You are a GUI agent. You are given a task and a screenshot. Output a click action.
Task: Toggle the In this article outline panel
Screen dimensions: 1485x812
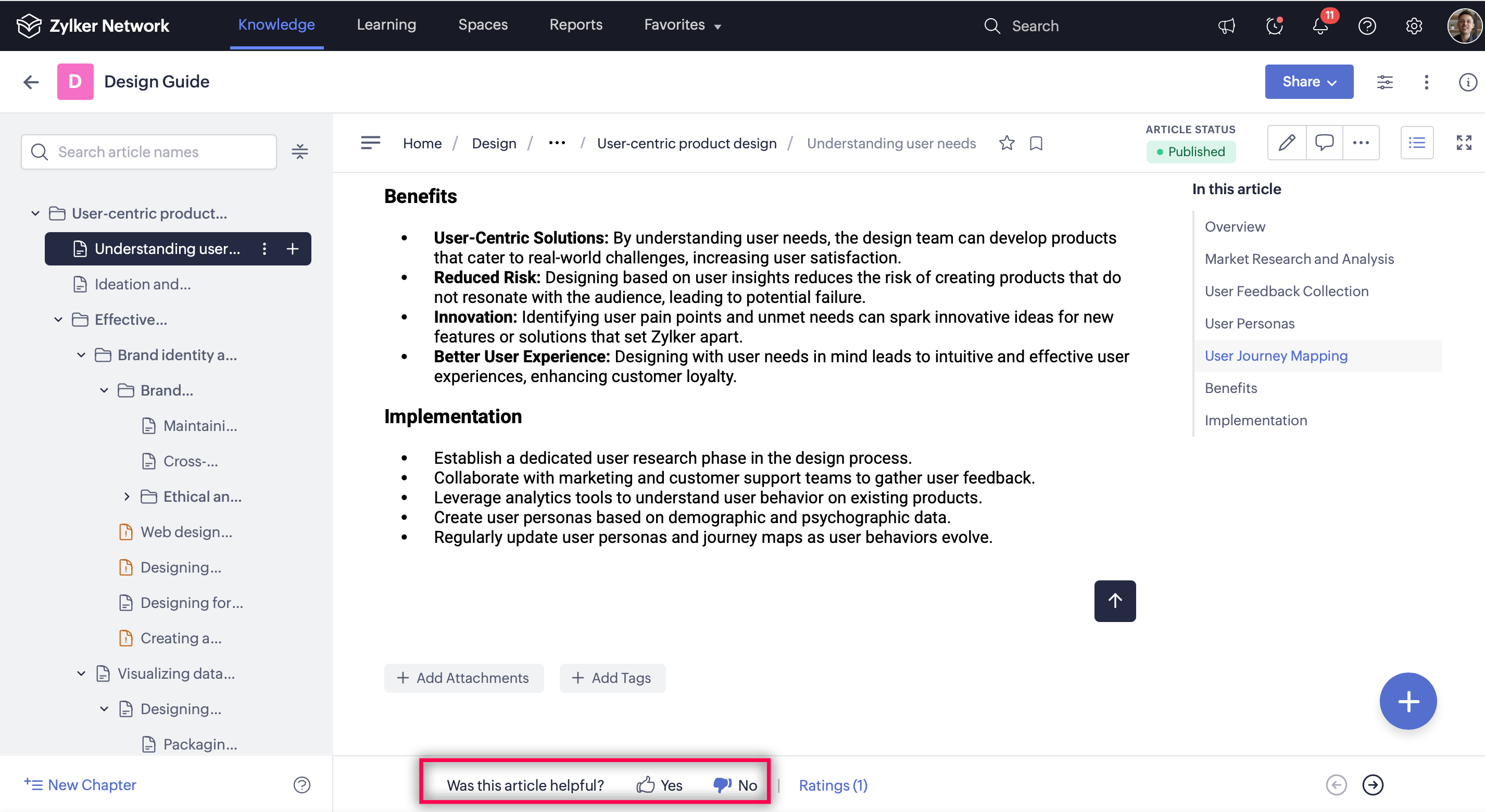1416,142
